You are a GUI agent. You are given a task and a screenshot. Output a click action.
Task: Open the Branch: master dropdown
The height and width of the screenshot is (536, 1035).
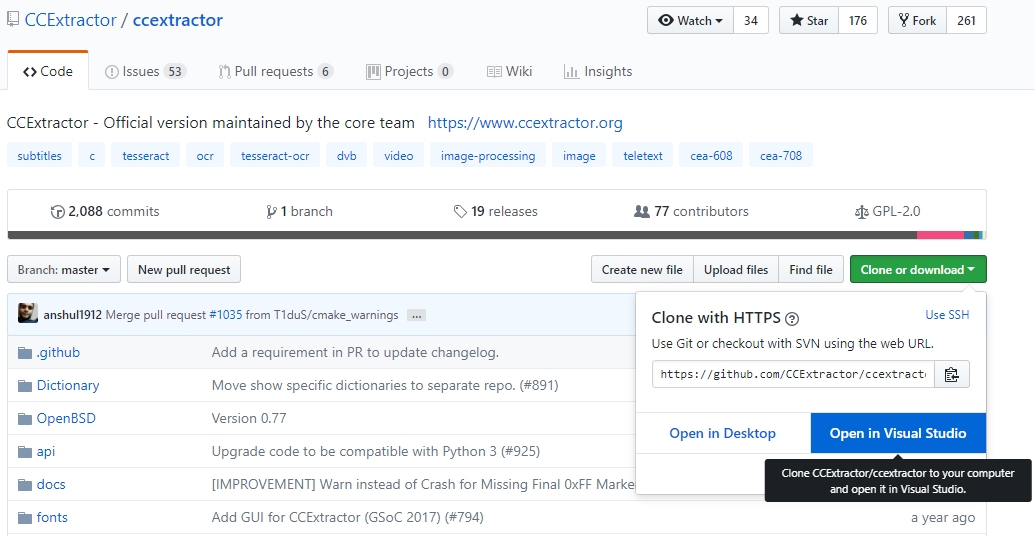pyautogui.click(x=64, y=269)
